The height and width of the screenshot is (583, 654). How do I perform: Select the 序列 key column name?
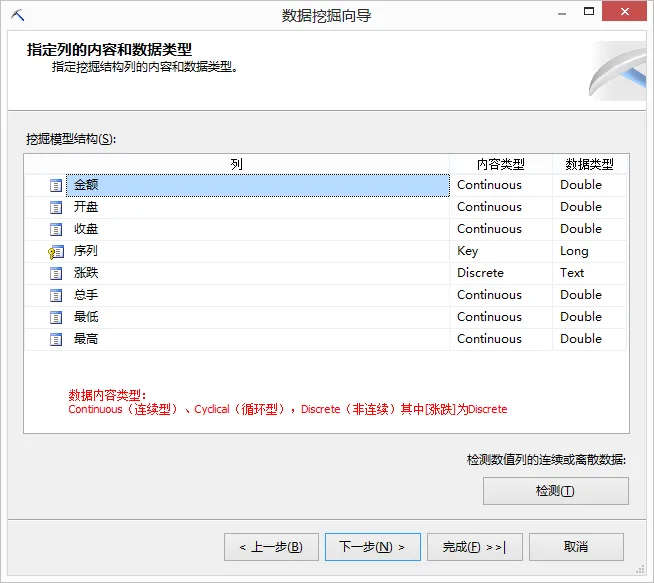258,251
